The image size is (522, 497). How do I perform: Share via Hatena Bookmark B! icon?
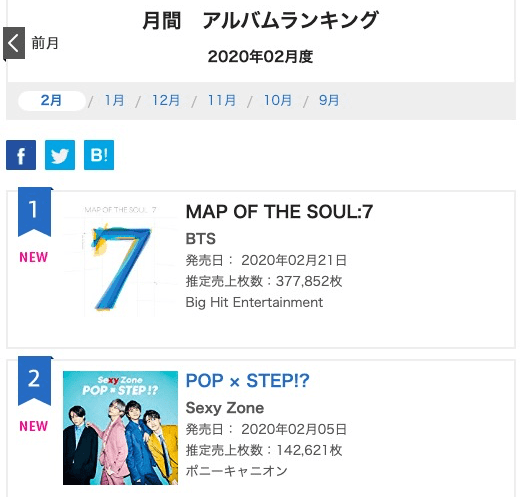(x=99, y=155)
